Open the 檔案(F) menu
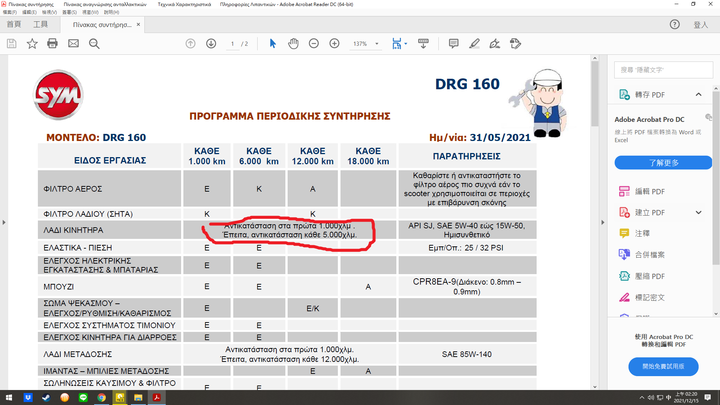 (x=9, y=12)
